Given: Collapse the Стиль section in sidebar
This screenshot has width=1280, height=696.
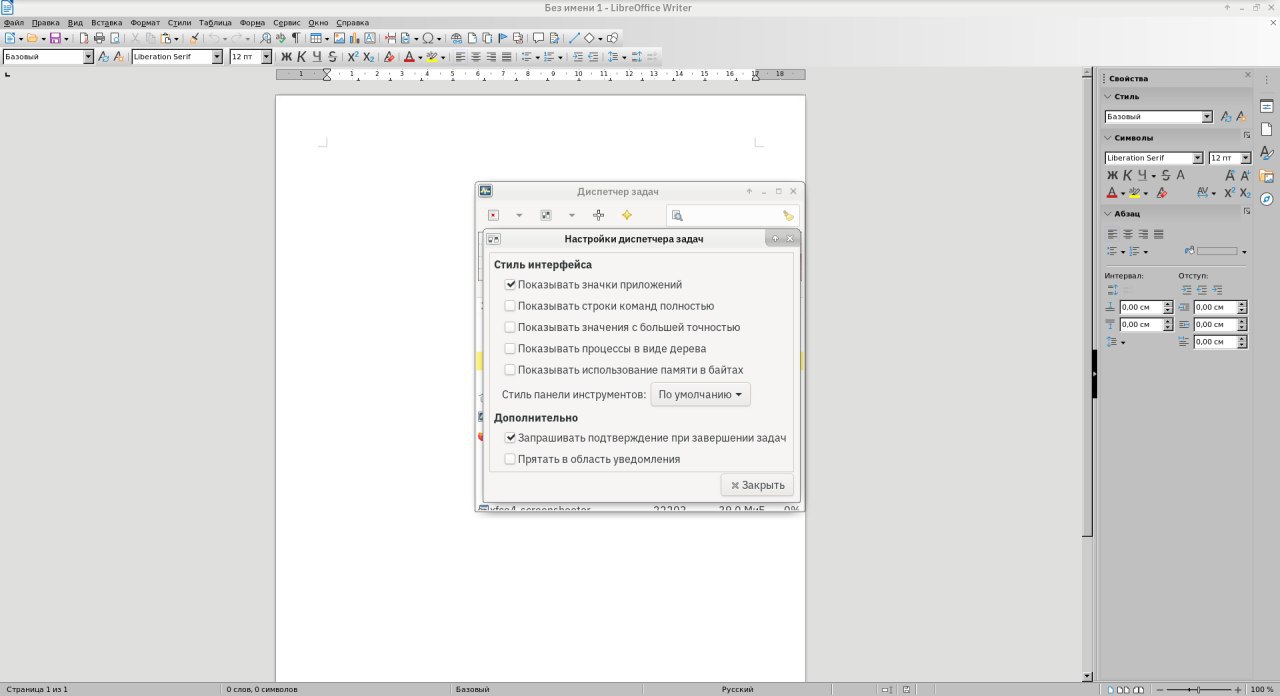Looking at the screenshot, I should 1108,96.
